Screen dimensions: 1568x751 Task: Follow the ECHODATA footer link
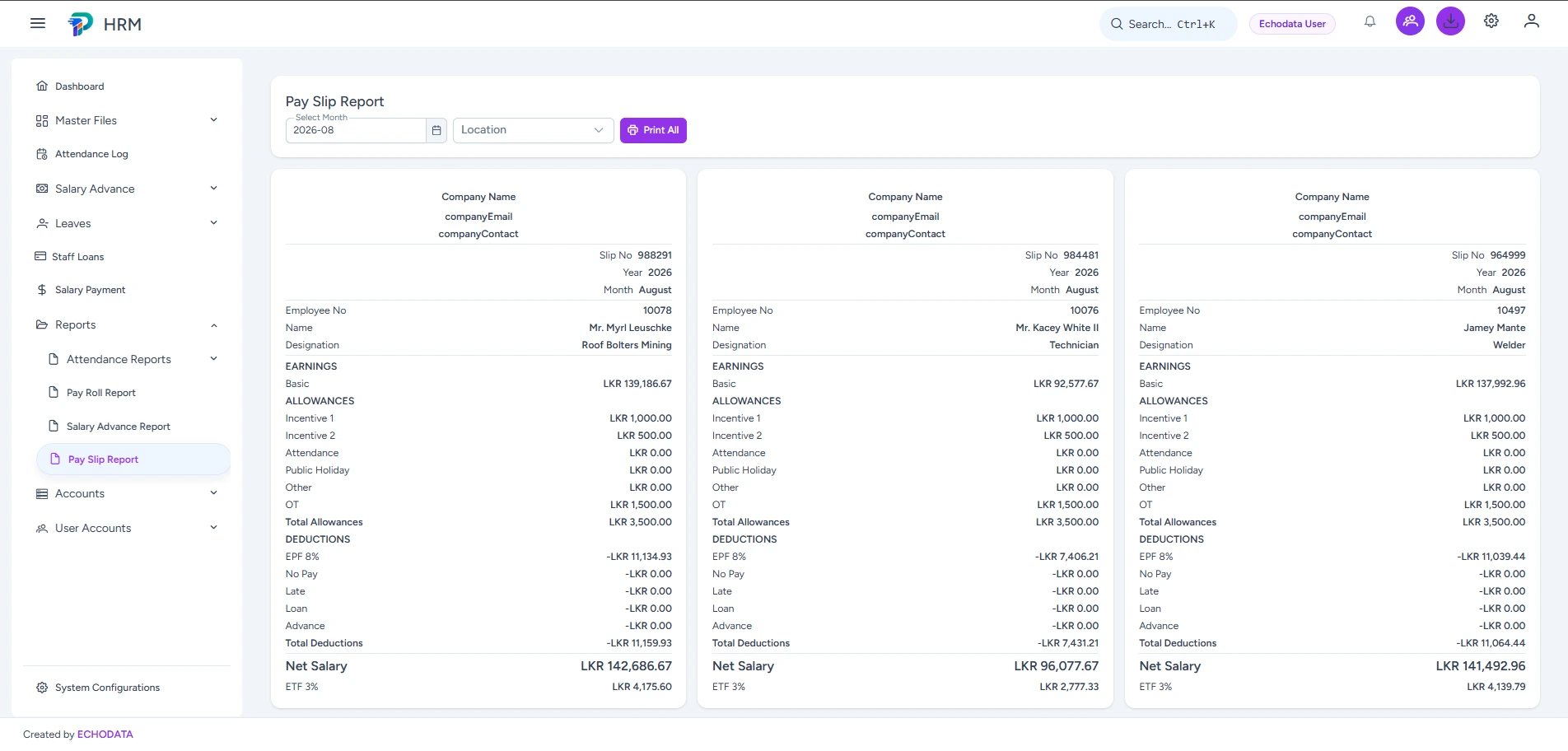pos(105,735)
